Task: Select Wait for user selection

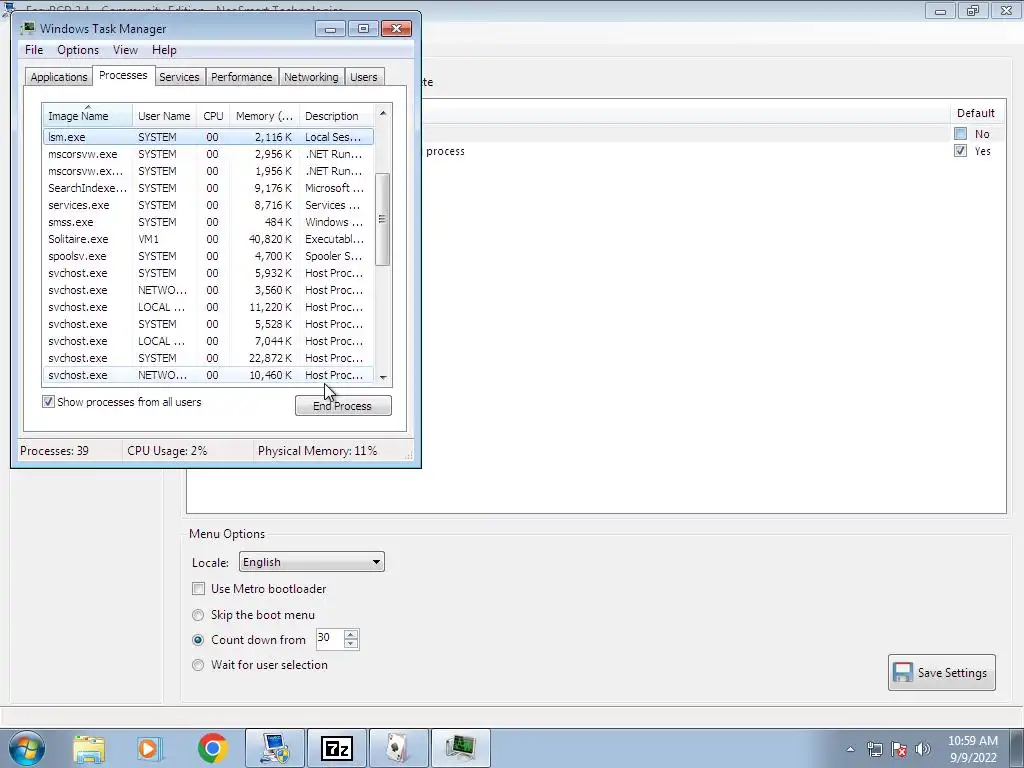Action: 198,665
